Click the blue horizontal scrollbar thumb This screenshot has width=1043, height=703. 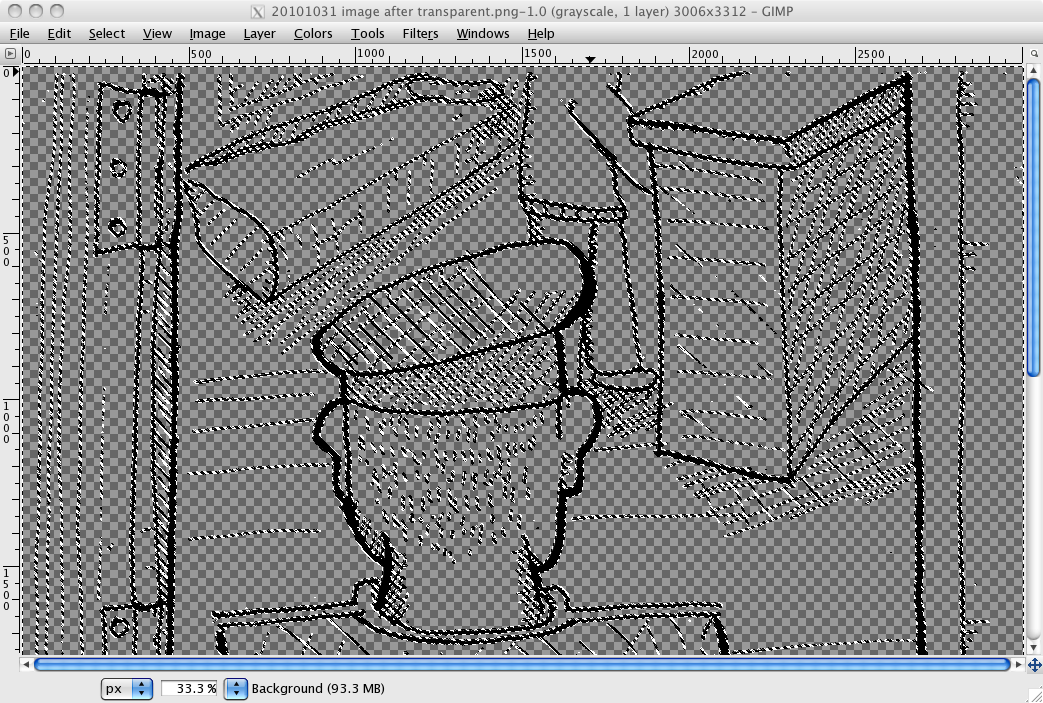(520, 664)
